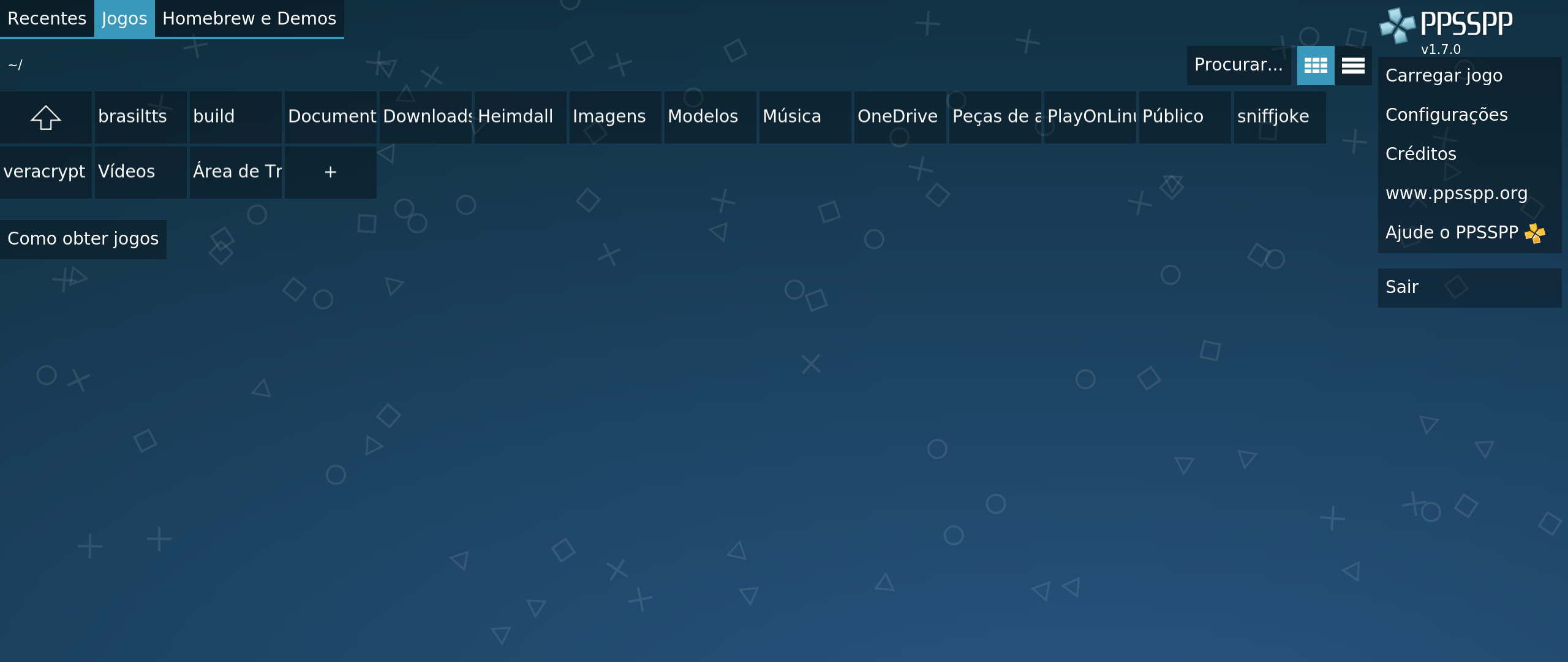Click Como obter jogos

(83, 239)
